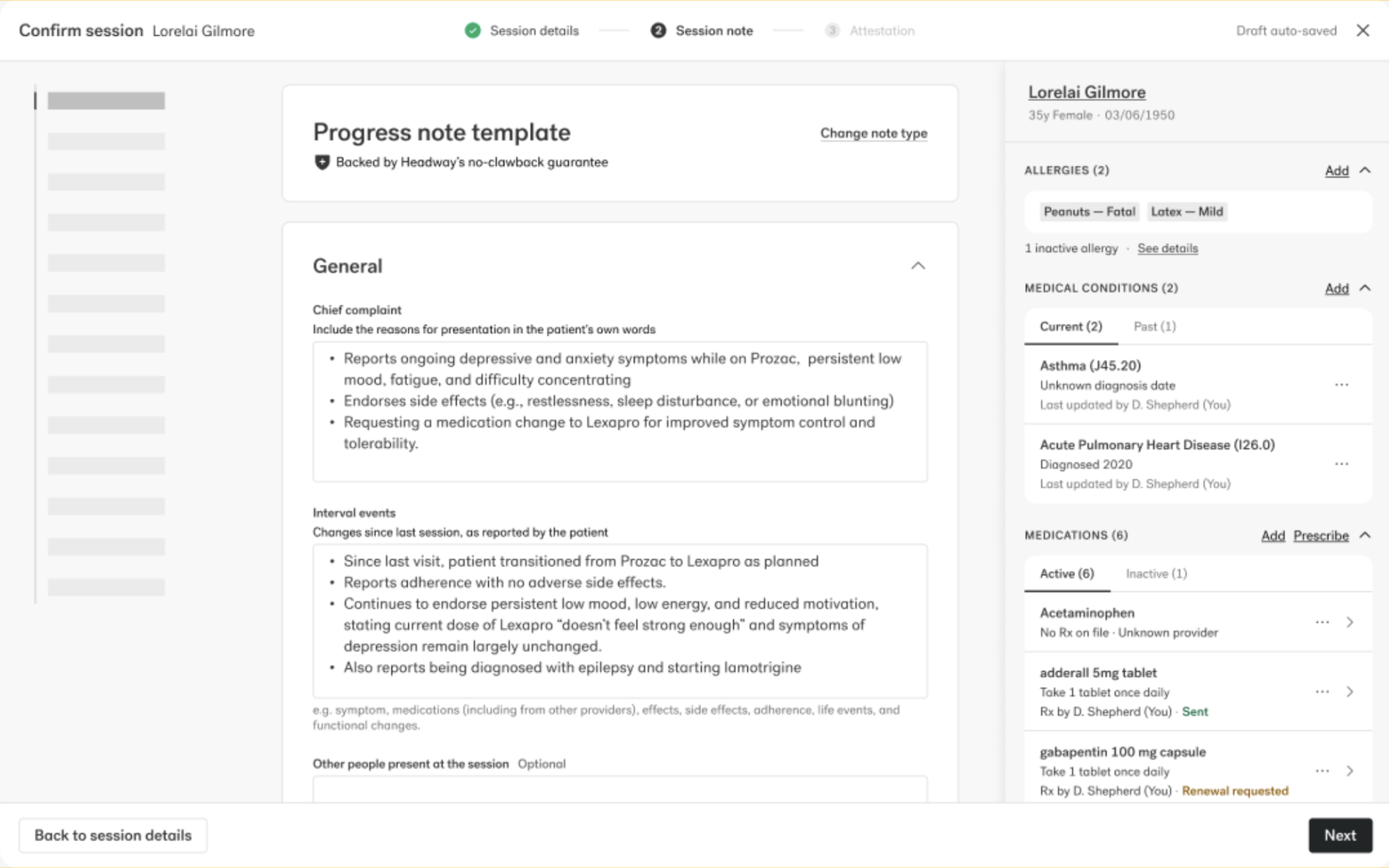
Task: Open the Acute Pulmonary Heart Disease options menu
Action: tap(1341, 464)
